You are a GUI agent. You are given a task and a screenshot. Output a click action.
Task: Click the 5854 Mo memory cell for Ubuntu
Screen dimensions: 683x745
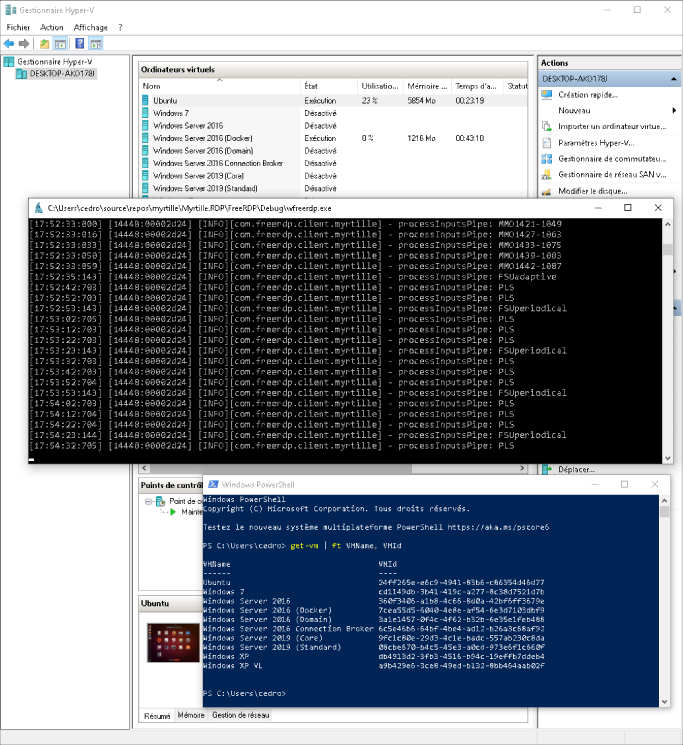coord(421,101)
